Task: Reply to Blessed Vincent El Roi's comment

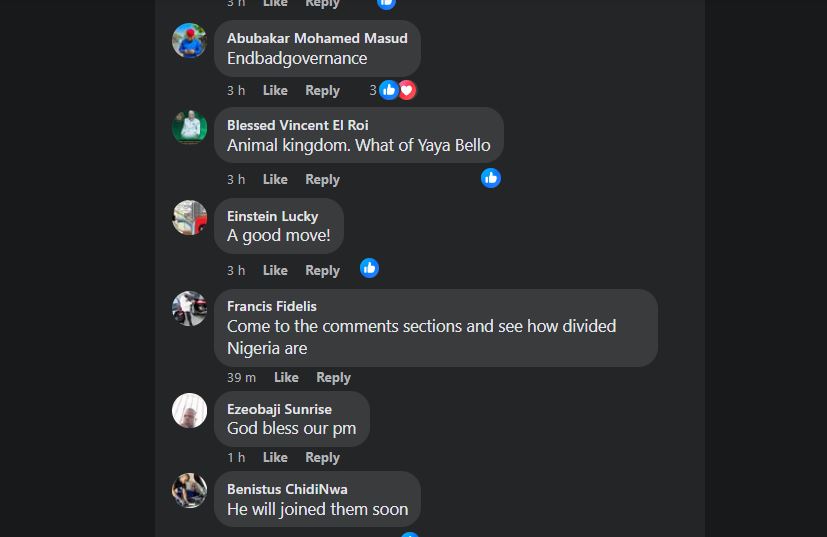Action: [x=322, y=179]
